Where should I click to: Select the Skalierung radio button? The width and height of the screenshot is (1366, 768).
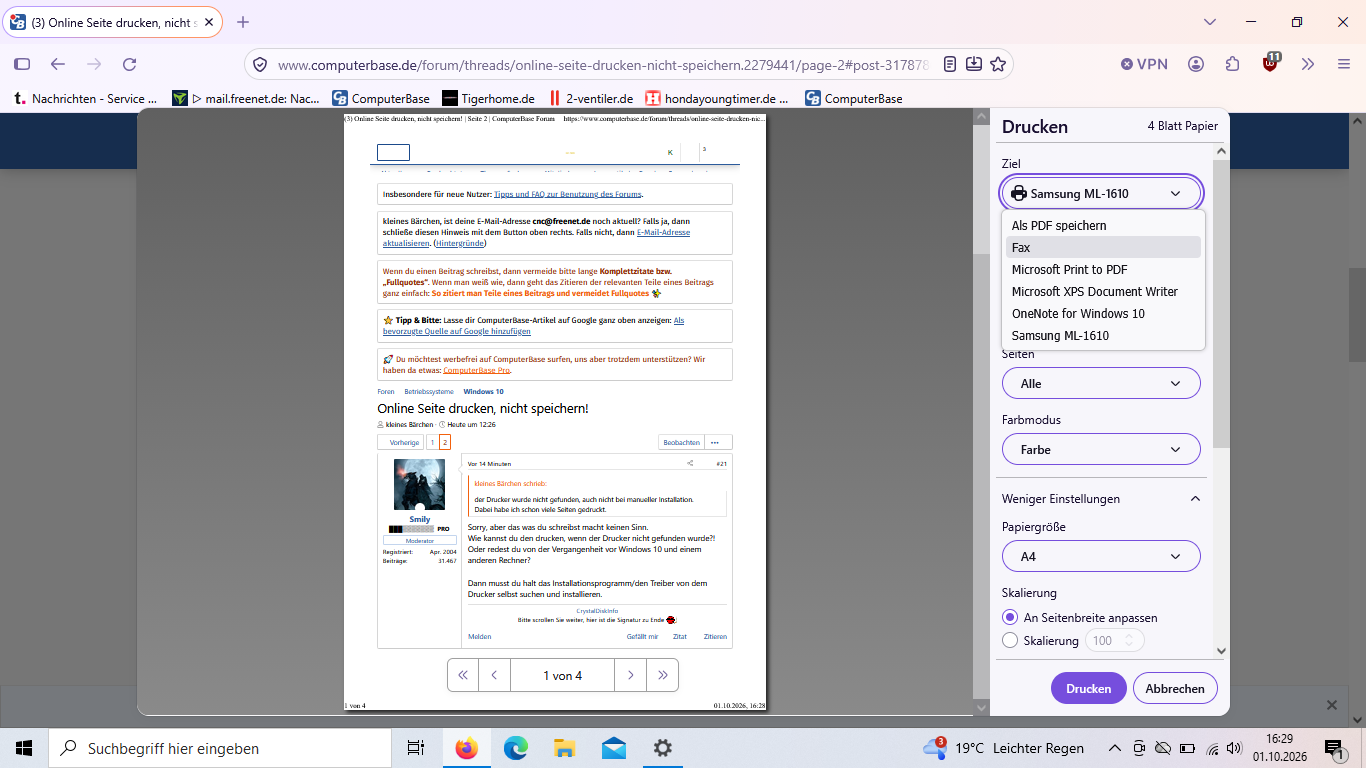click(x=1010, y=640)
